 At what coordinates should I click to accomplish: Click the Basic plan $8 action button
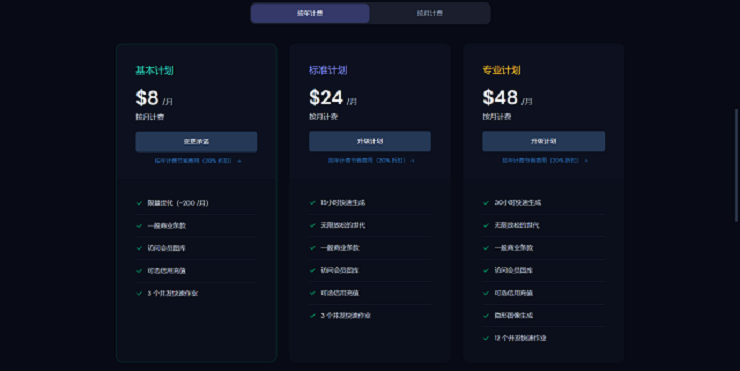pos(196,142)
